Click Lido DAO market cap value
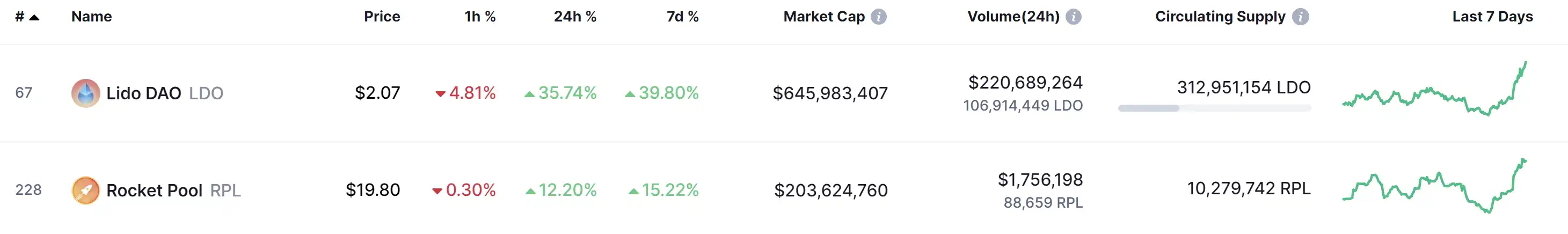This screenshot has width=1568, height=234. click(x=830, y=93)
